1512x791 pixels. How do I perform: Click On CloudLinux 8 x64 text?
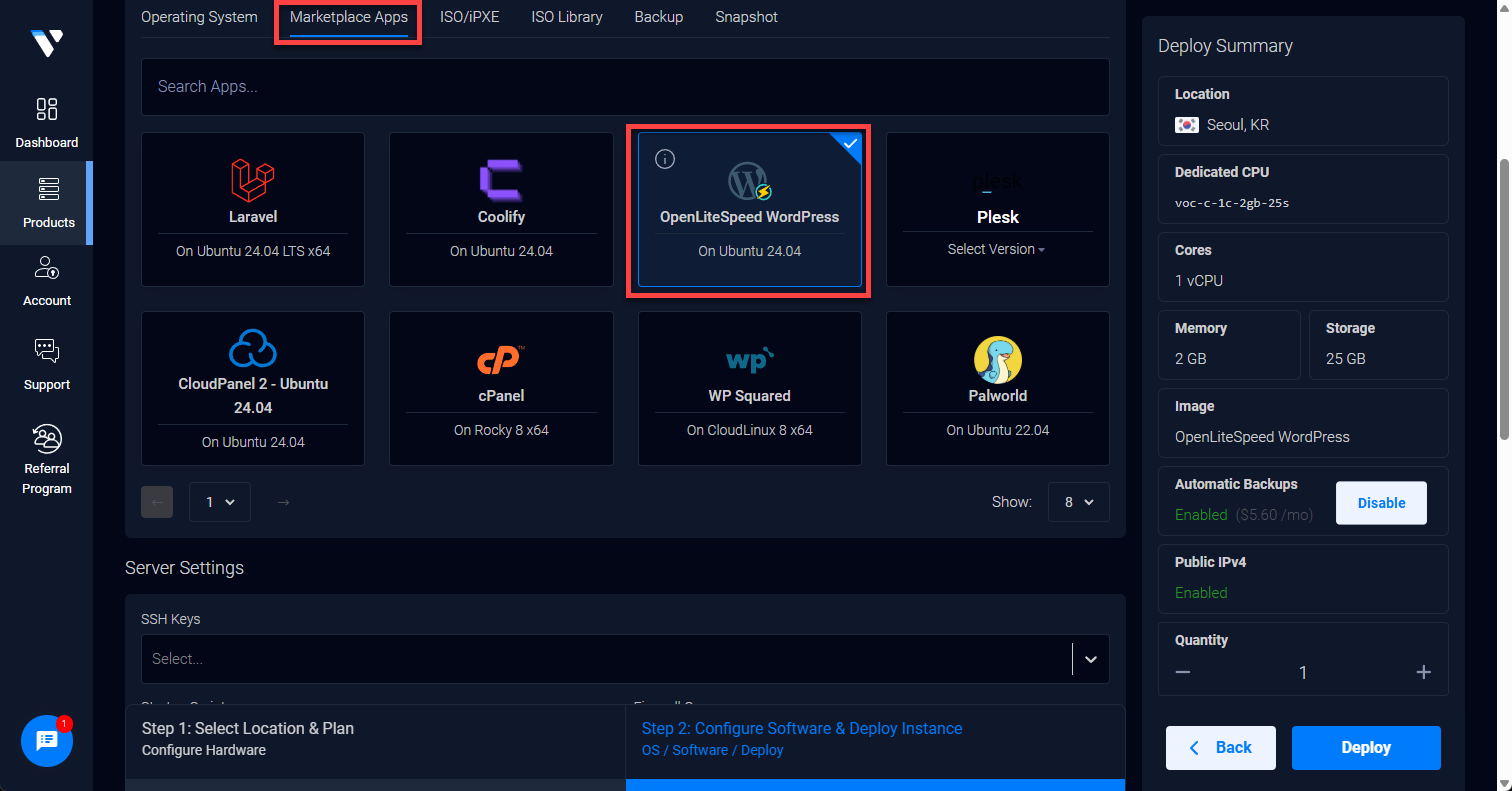(750, 430)
